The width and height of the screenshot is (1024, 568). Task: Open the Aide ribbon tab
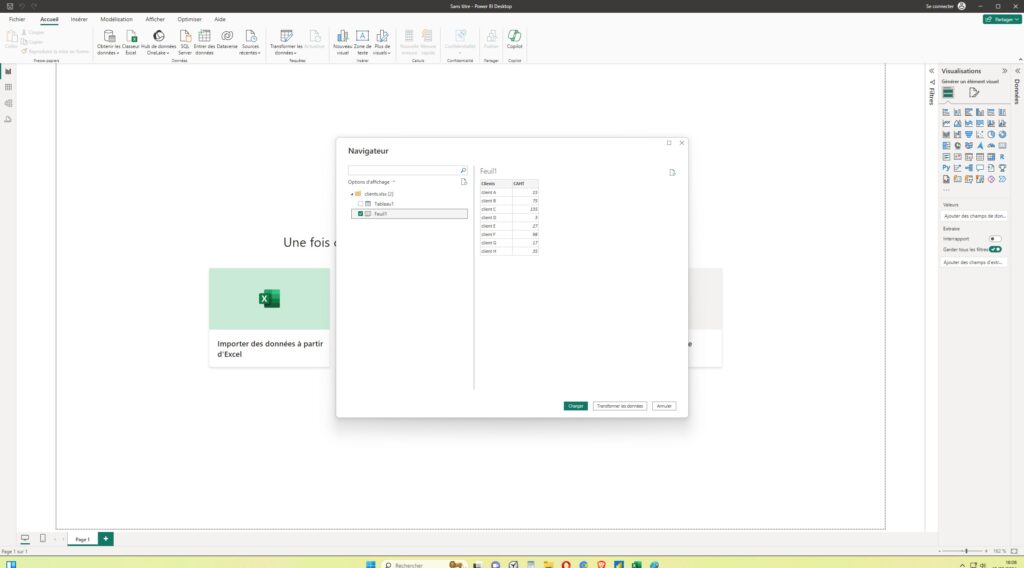point(220,20)
